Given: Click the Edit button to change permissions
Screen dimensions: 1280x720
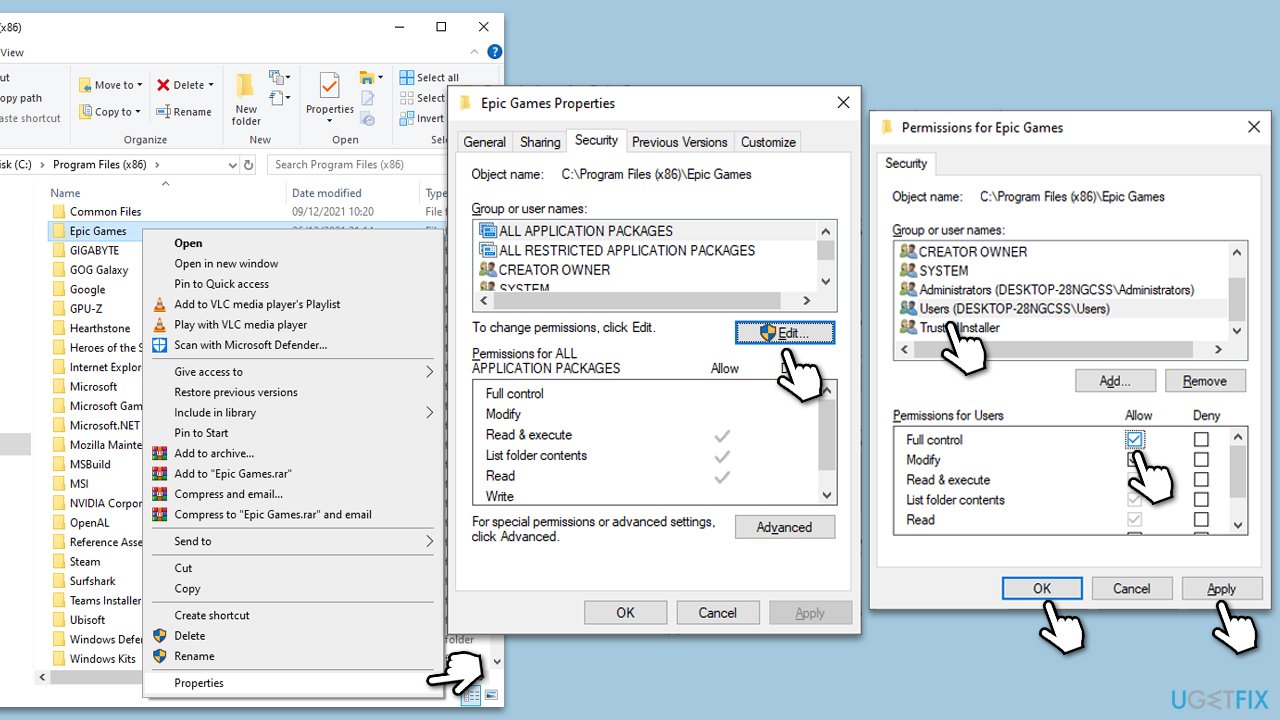Looking at the screenshot, I should click(x=784, y=332).
